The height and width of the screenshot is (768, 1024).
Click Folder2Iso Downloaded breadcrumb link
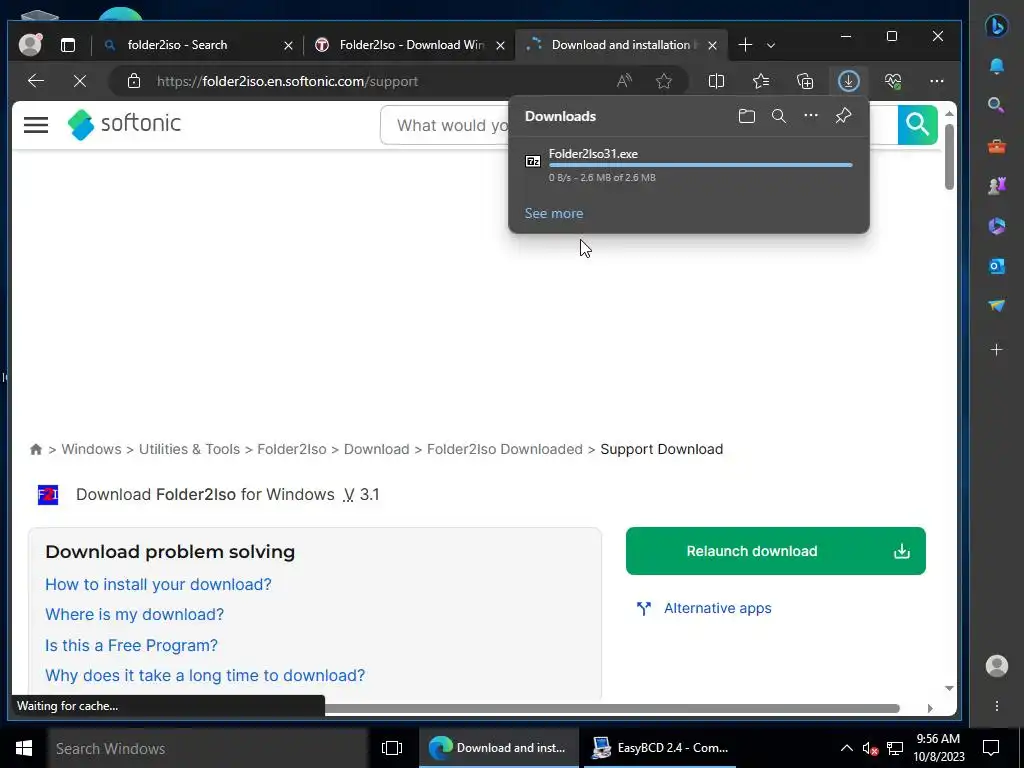click(505, 449)
